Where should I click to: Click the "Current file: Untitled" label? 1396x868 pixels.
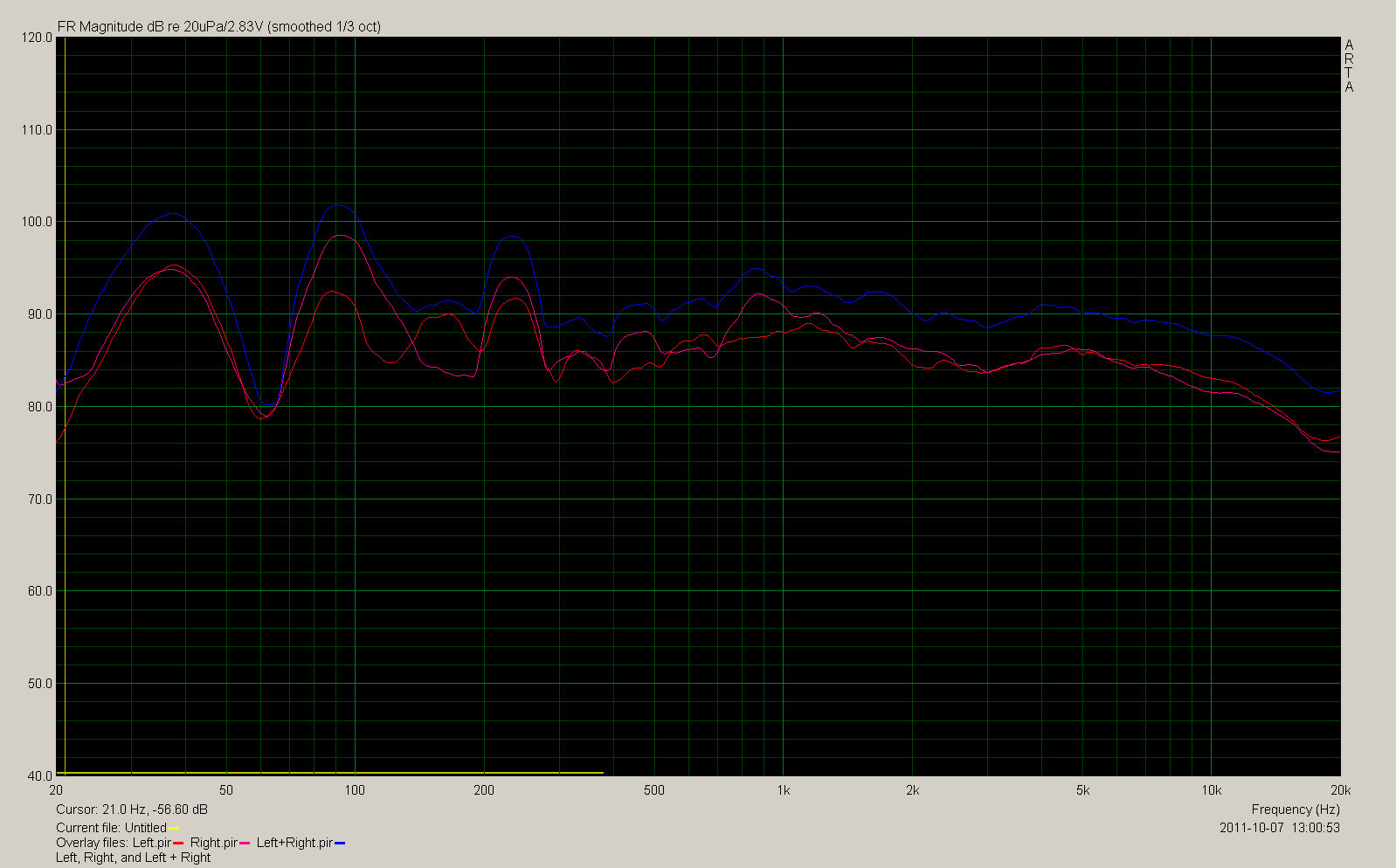point(111,828)
